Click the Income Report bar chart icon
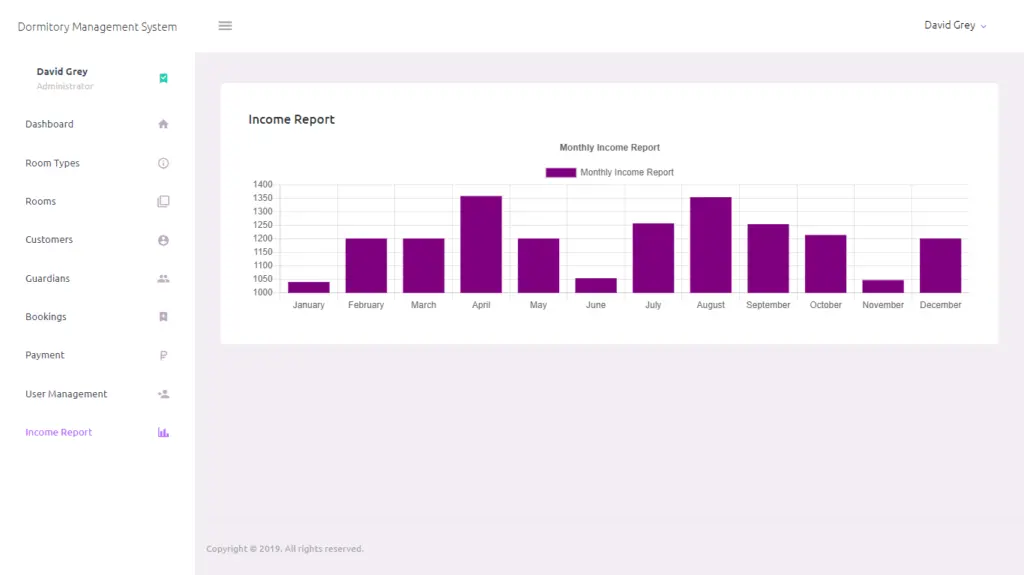The width and height of the screenshot is (1024, 575). click(x=163, y=432)
